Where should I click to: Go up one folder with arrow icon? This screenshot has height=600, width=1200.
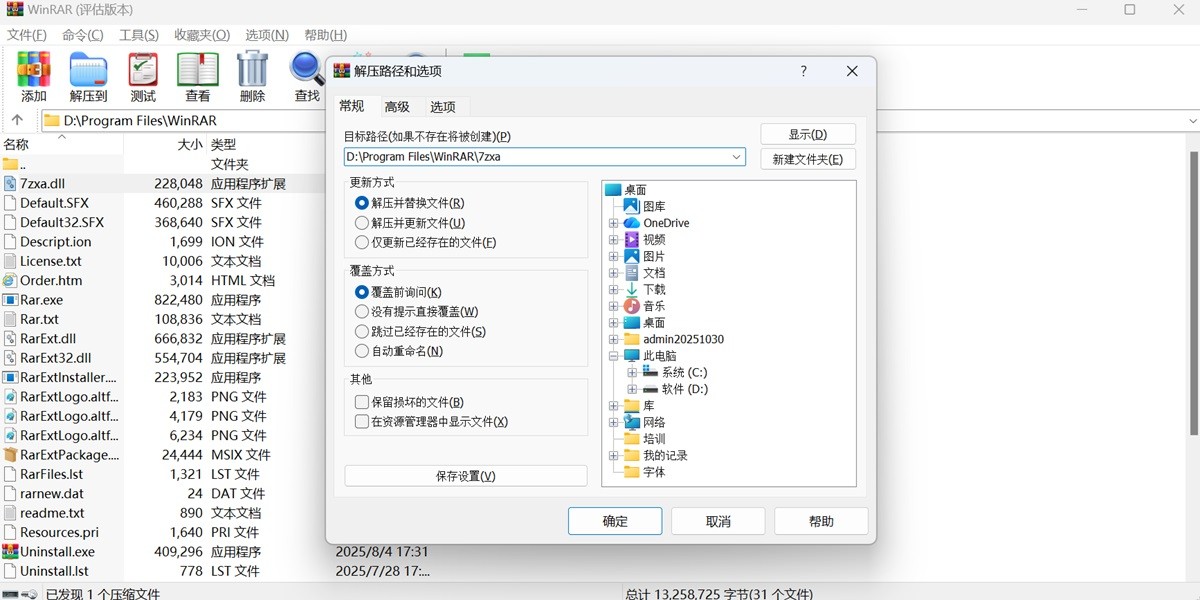pyautogui.click(x=16, y=120)
